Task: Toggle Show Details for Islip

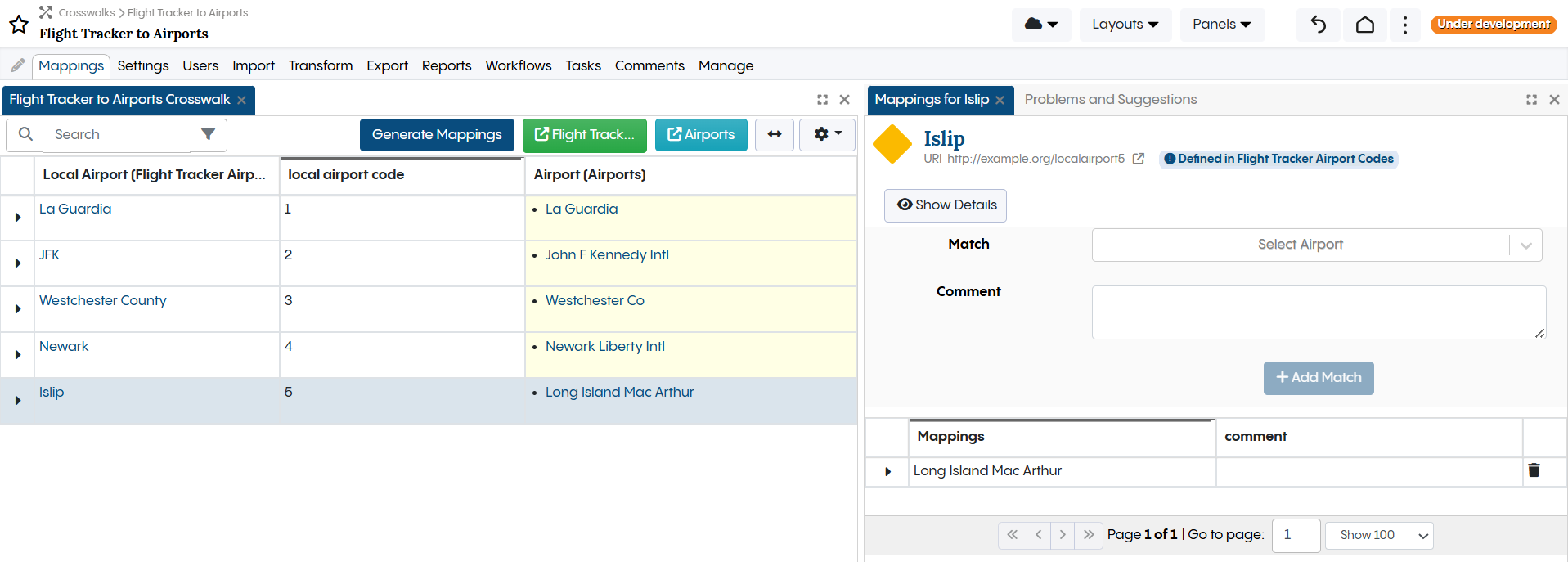Action: click(x=946, y=205)
